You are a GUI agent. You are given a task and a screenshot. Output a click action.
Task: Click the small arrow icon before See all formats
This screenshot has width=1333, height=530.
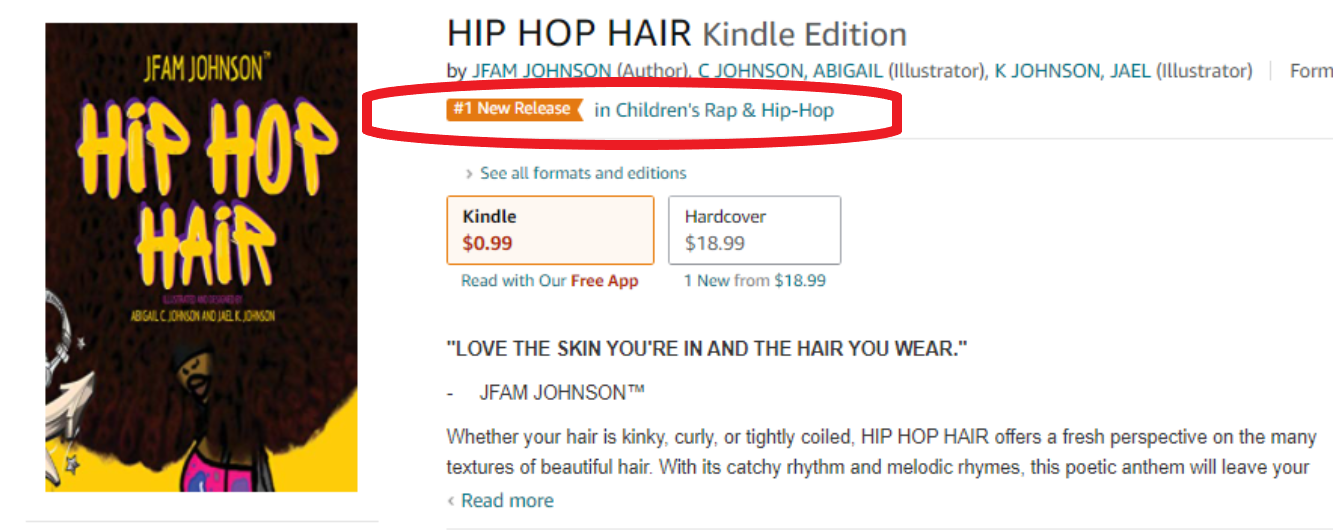pyautogui.click(x=469, y=174)
